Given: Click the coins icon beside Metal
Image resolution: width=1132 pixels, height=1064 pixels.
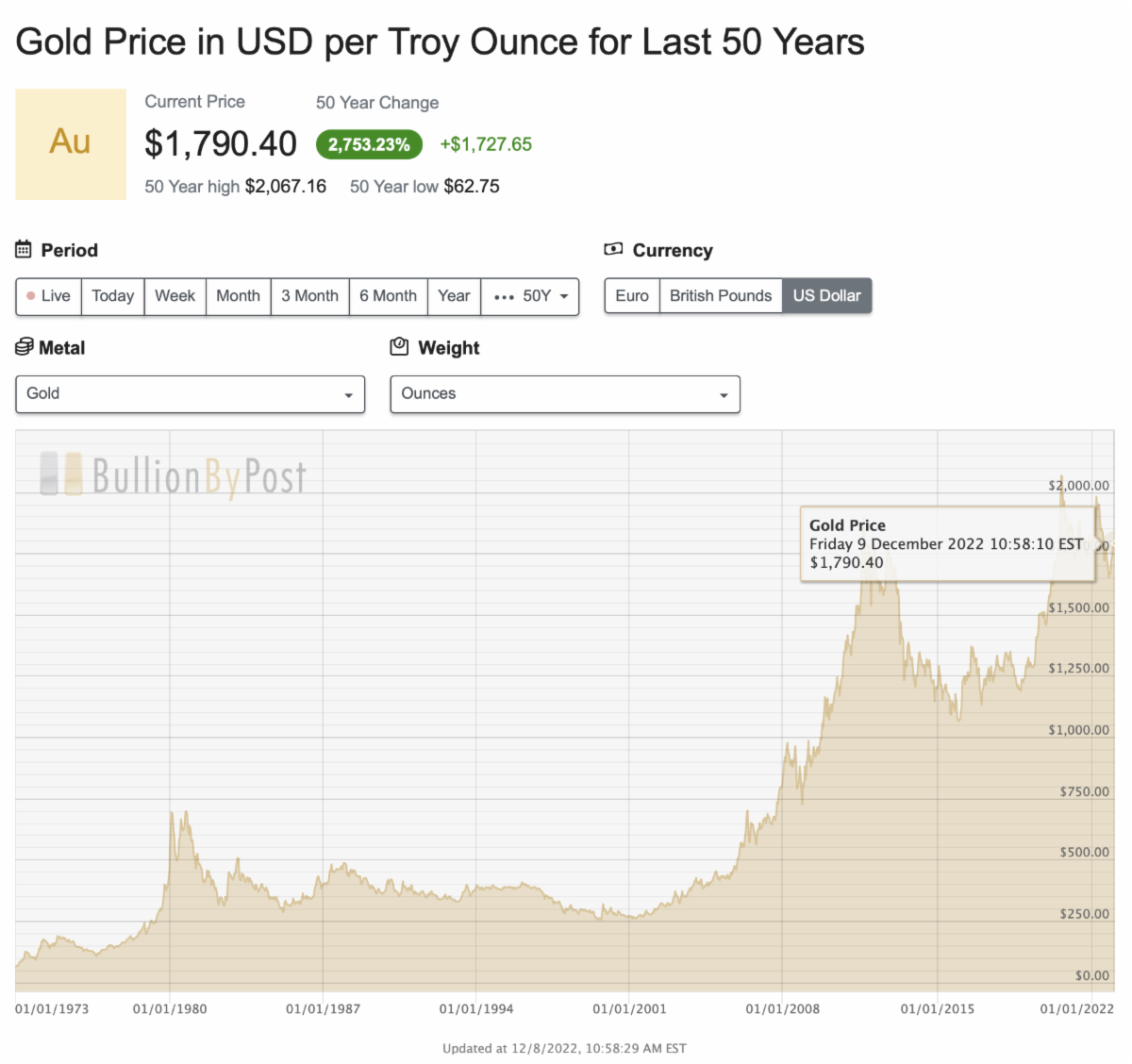Looking at the screenshot, I should (x=25, y=347).
